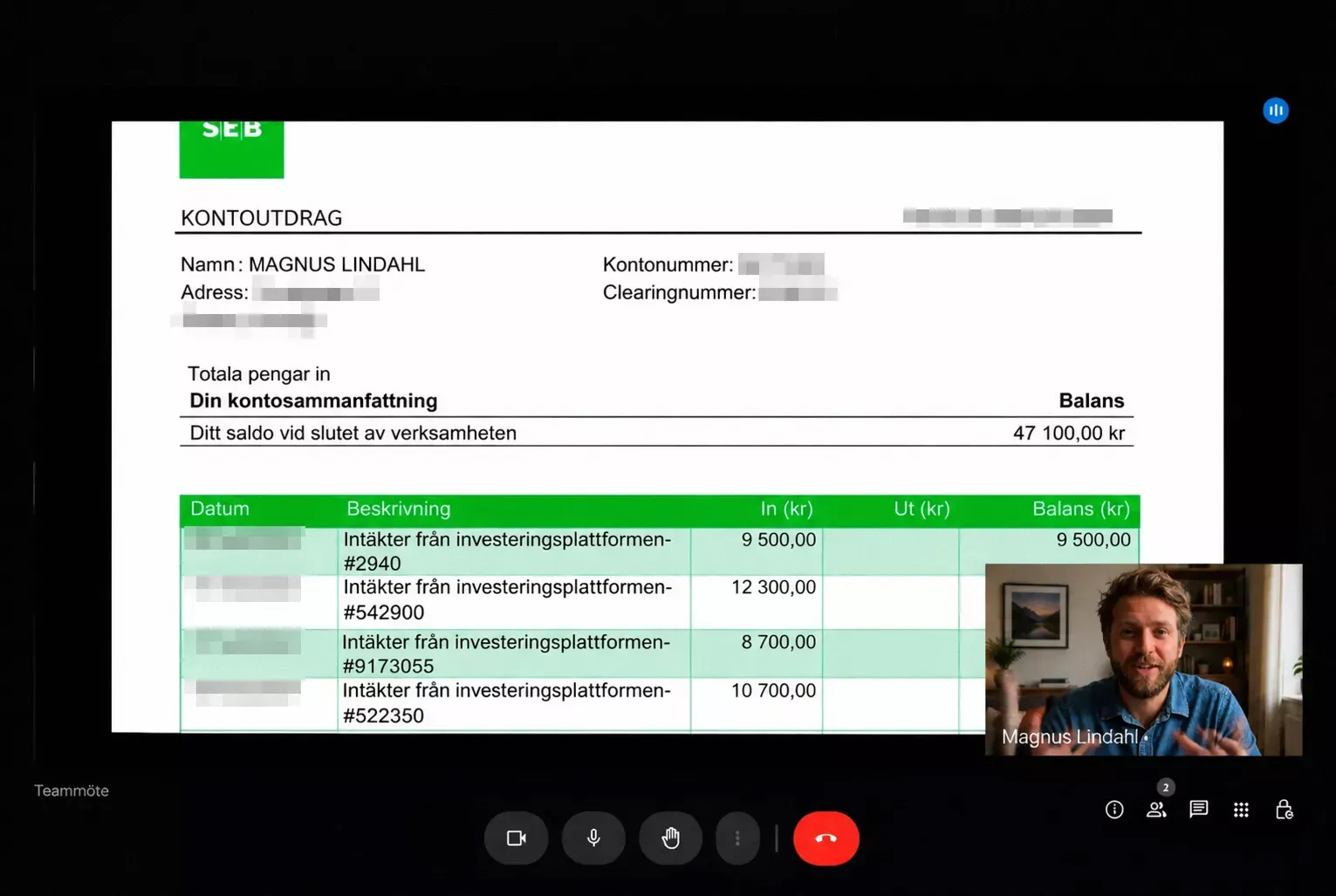Click the 'Totala pengar in' text
The height and width of the screenshot is (896, 1336).
258,374
